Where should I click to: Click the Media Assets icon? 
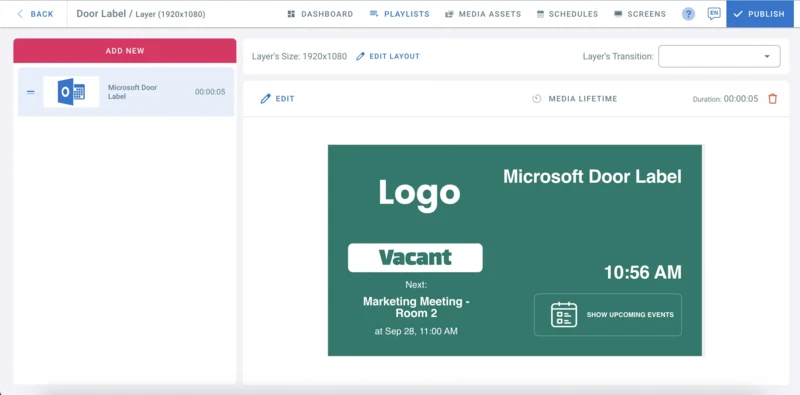click(449, 14)
